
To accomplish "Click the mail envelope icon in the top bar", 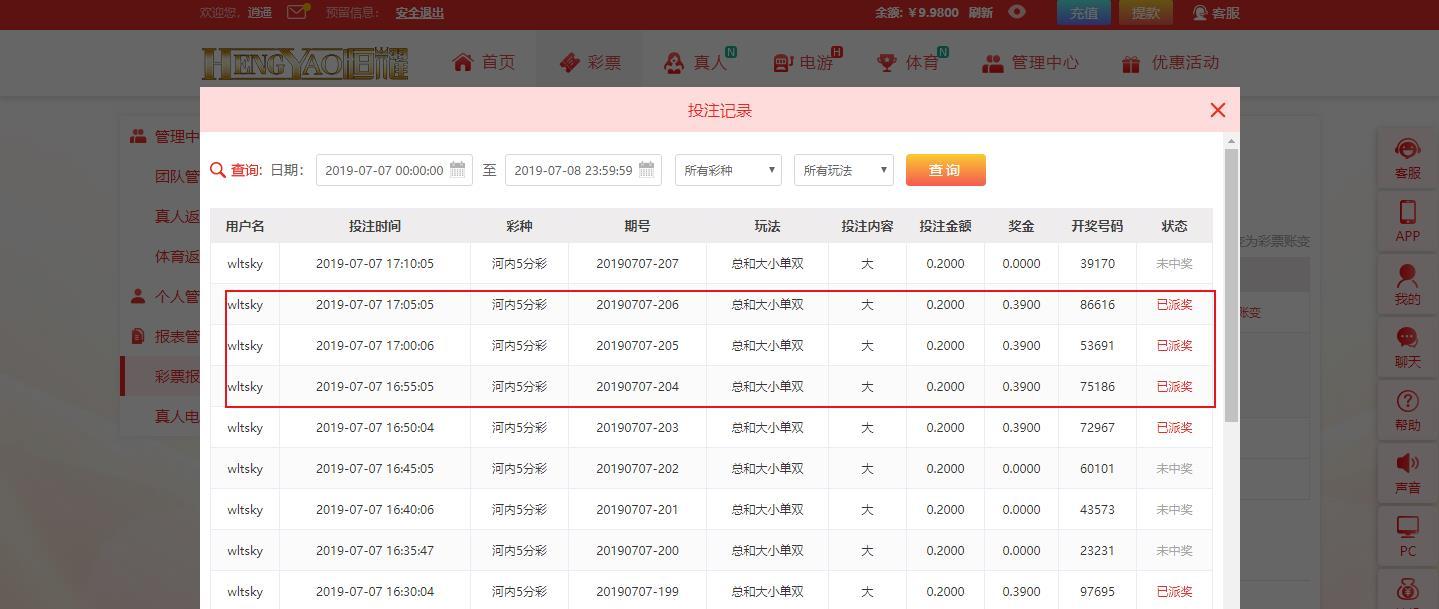I will [x=297, y=12].
